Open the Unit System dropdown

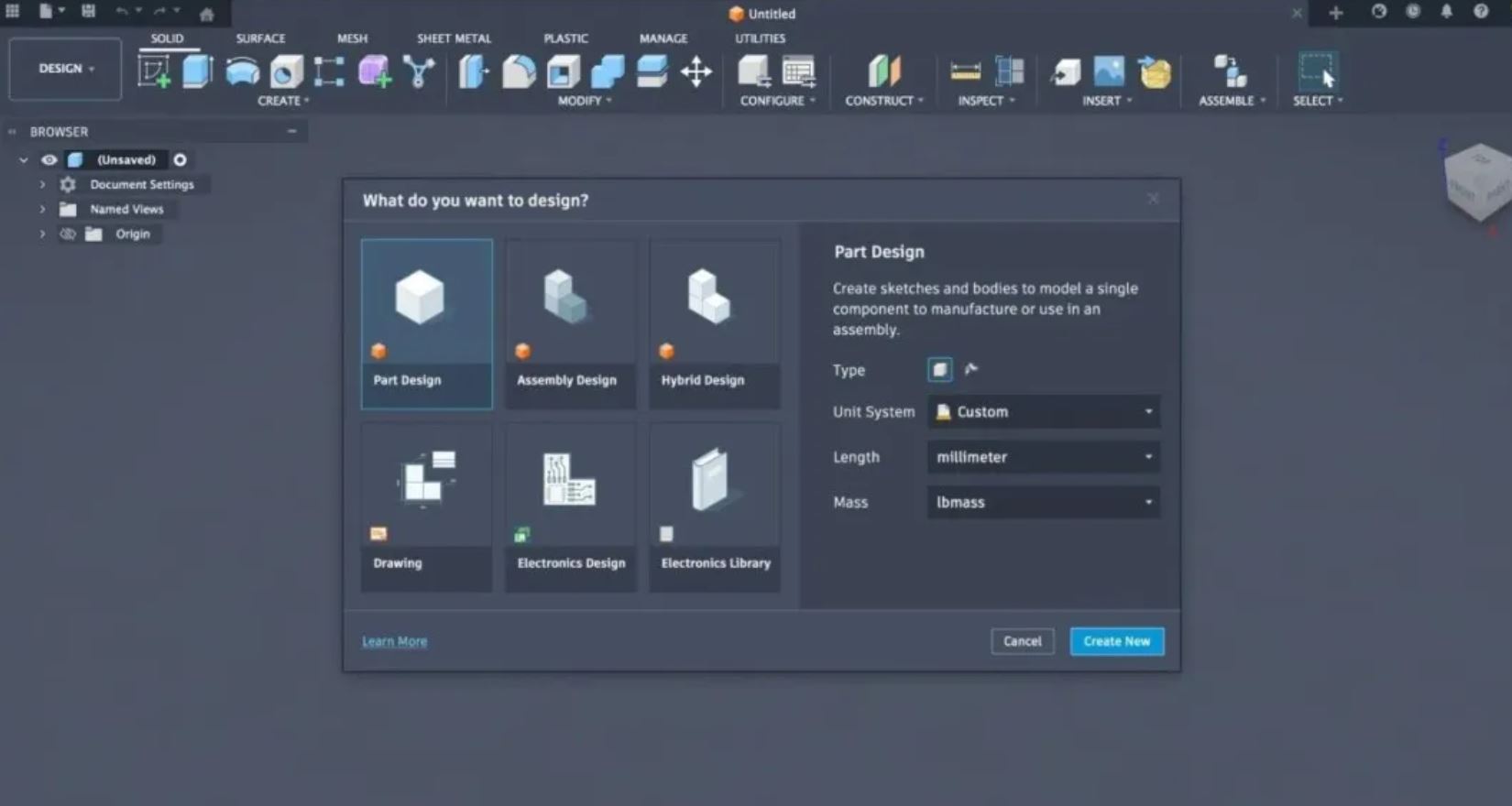(x=1043, y=412)
